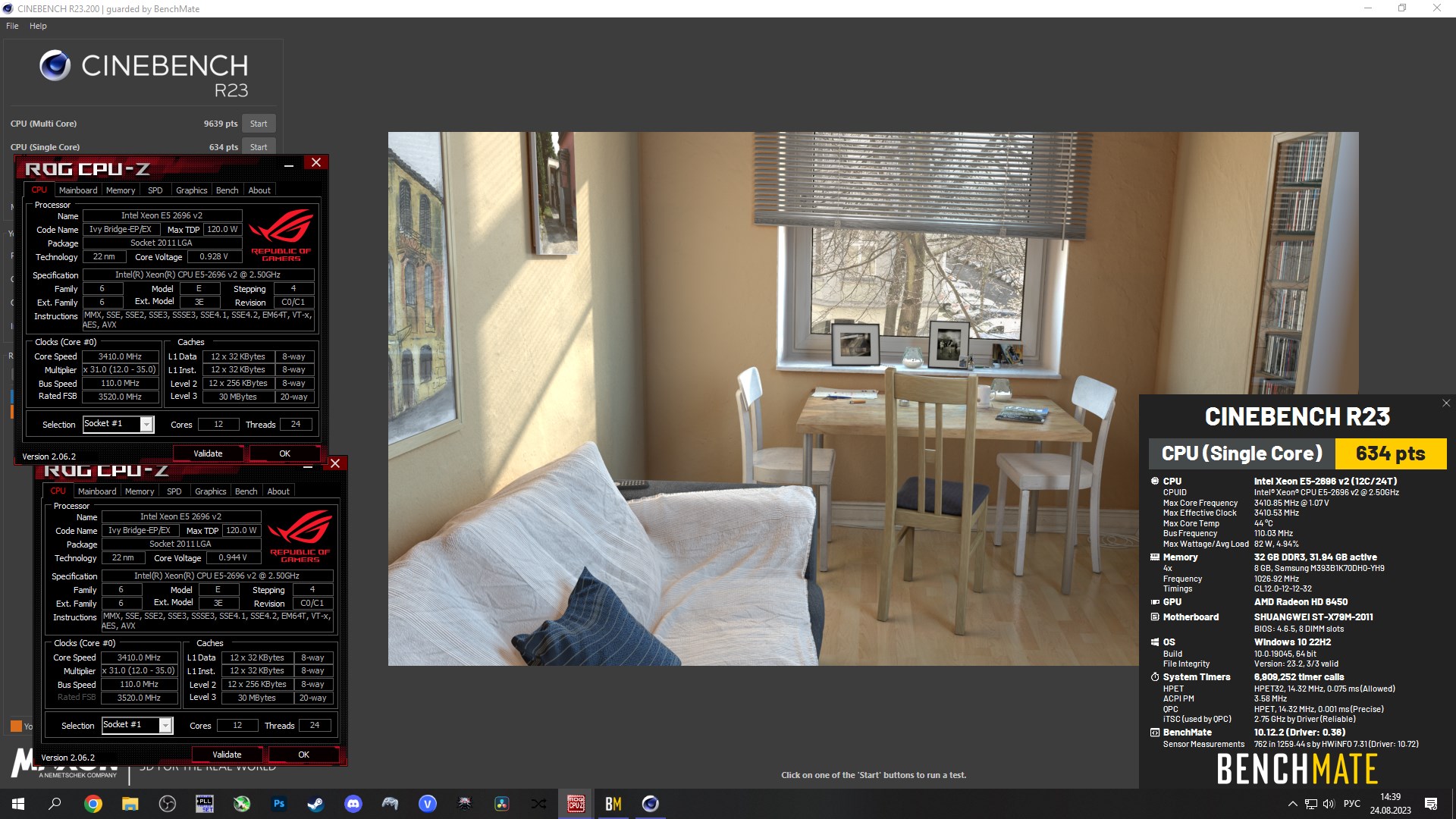Open Memory tab in upper CPU-Z
Screen dimensions: 1456x819
coord(121,190)
